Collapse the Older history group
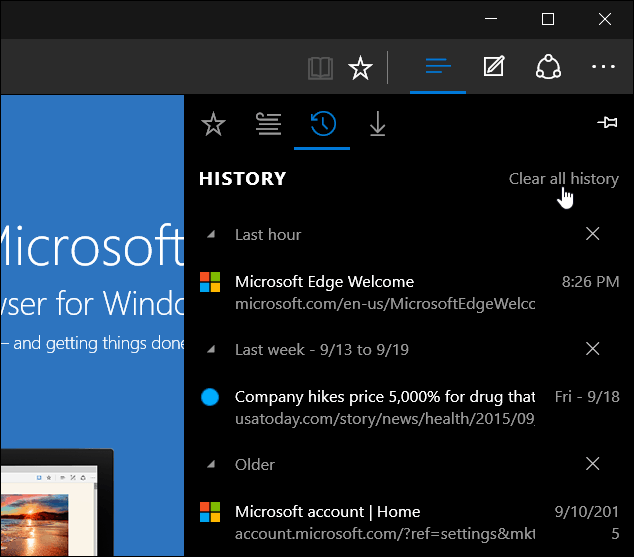Screen dimensions: 634x557 point(211,464)
